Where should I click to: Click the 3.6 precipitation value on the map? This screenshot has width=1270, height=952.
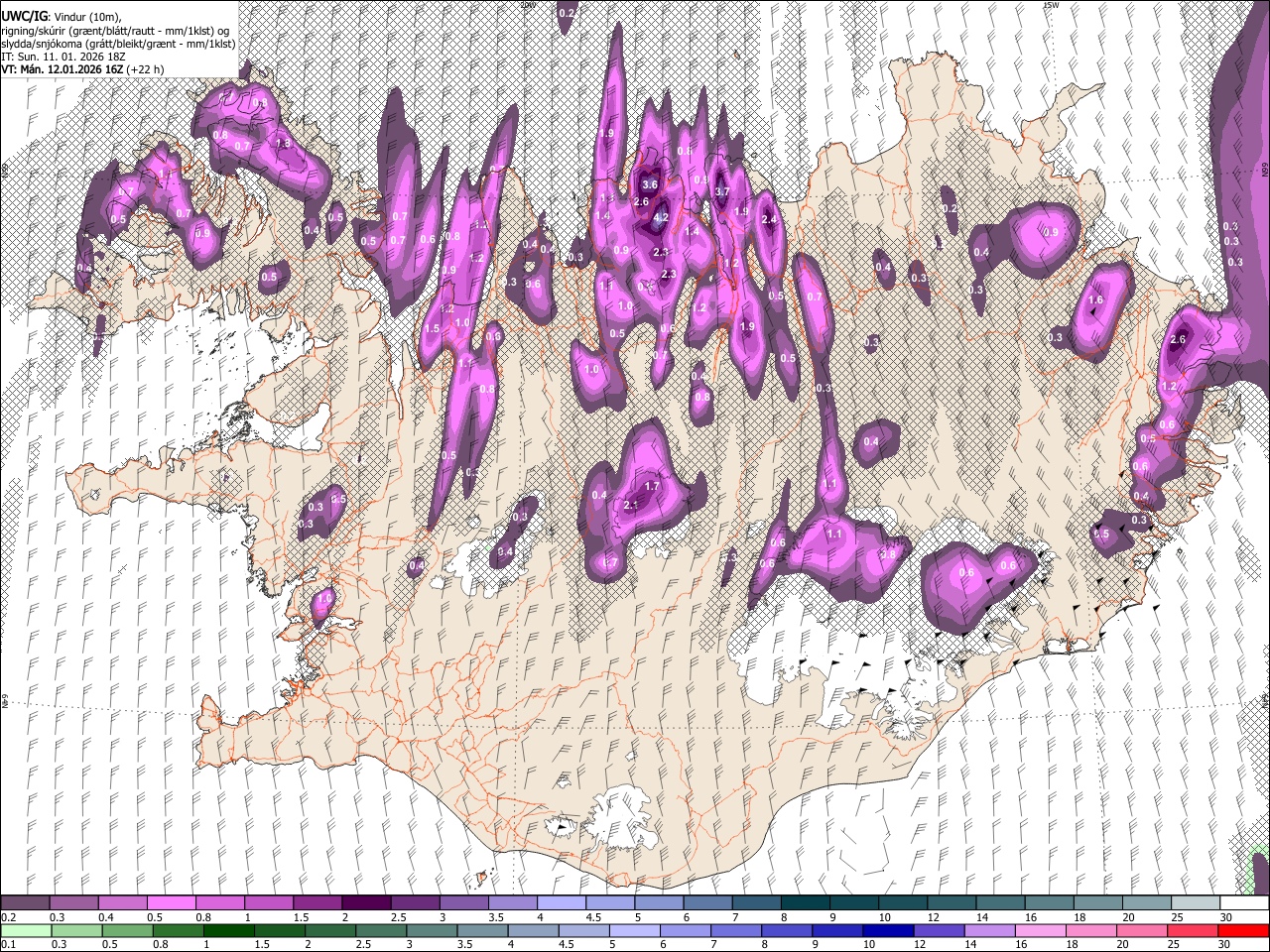click(x=651, y=184)
